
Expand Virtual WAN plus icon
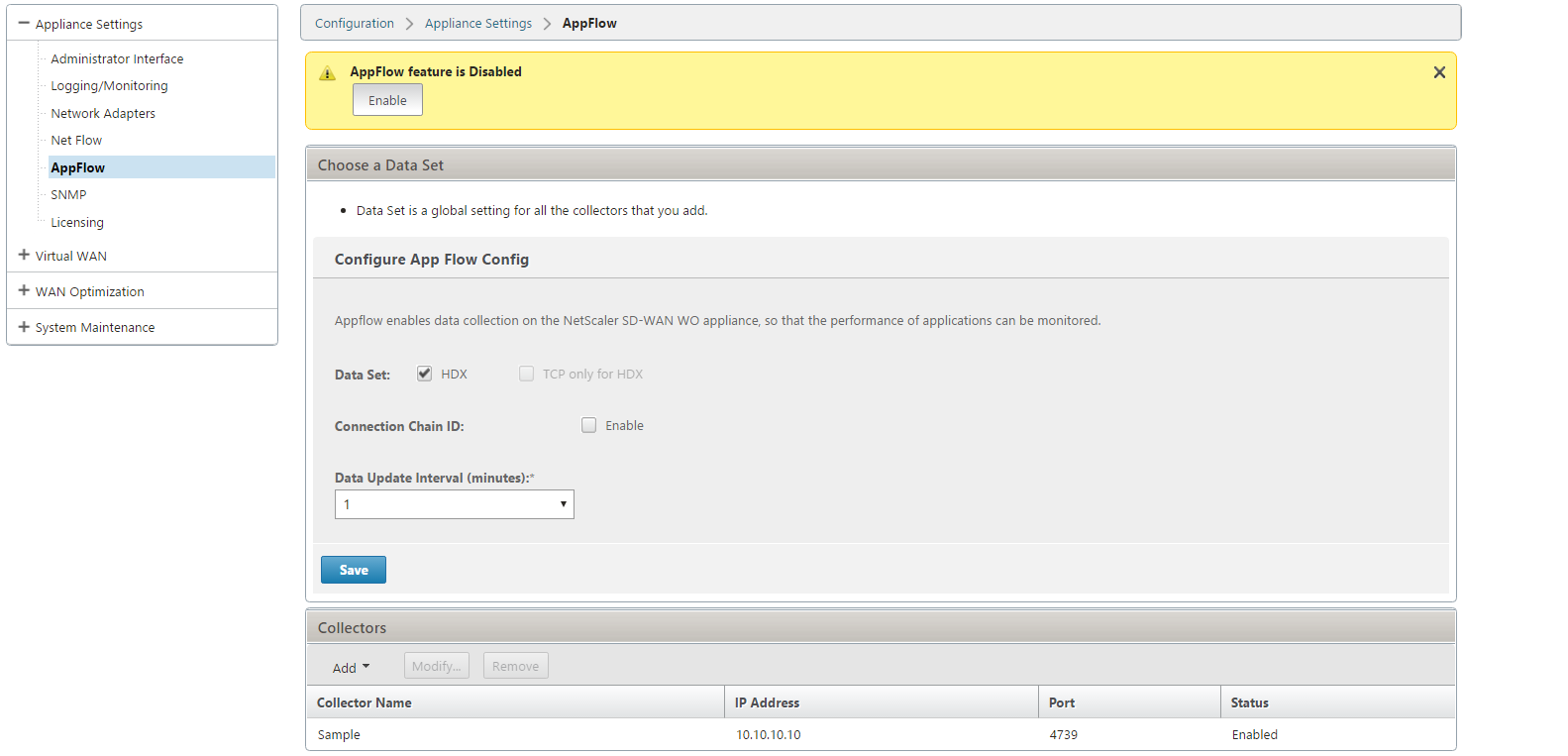coord(24,255)
